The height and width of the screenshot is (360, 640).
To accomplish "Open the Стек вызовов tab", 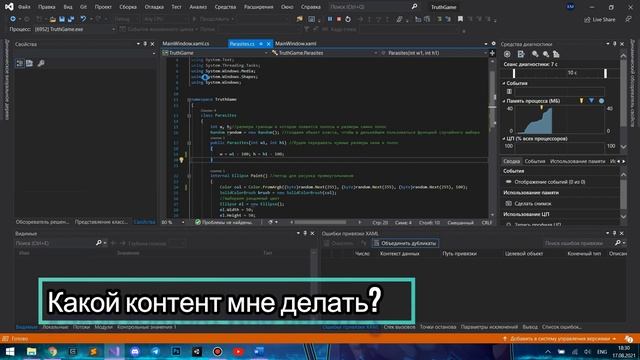I will coord(399,327).
